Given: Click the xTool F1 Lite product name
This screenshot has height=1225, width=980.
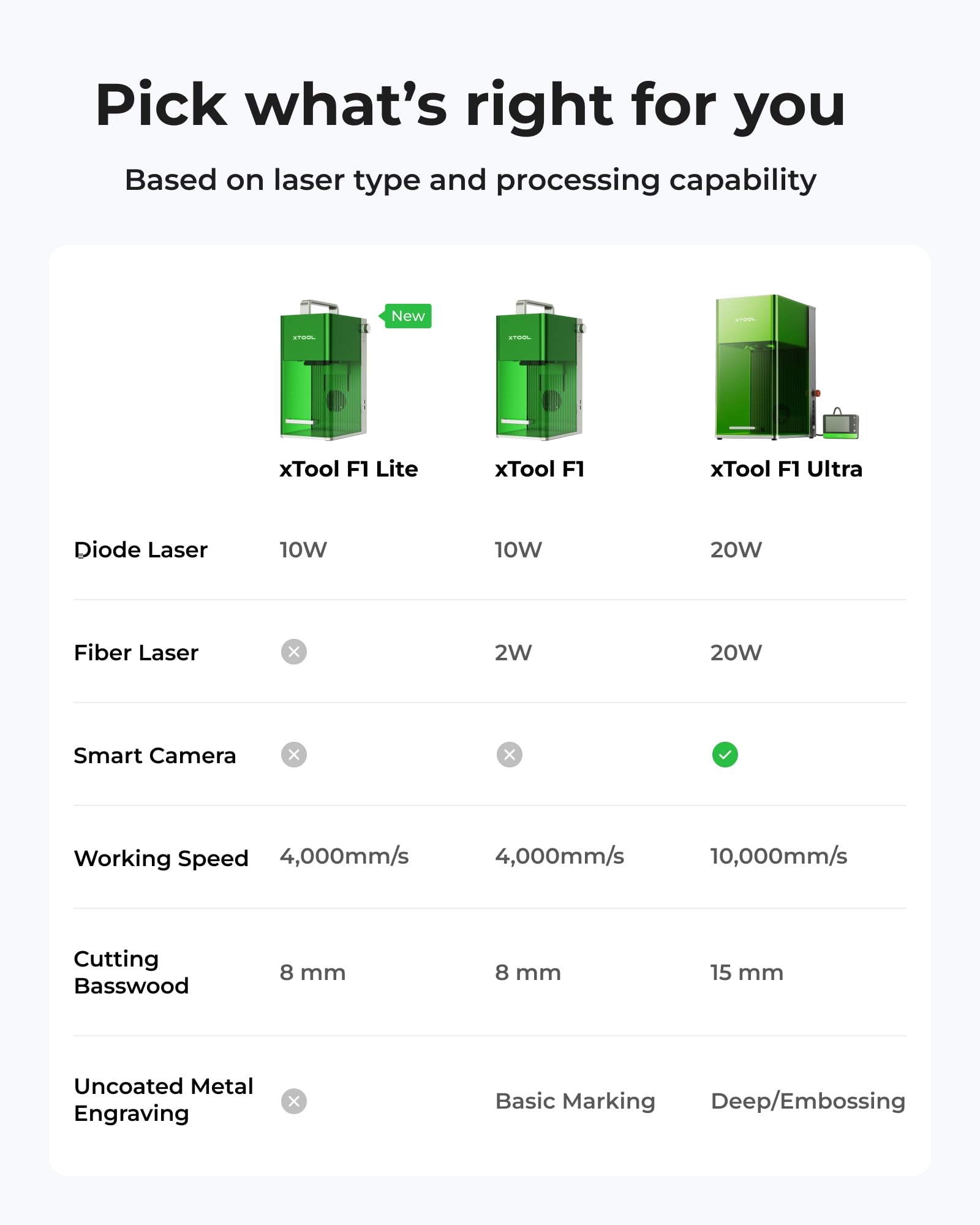Looking at the screenshot, I should (x=349, y=469).
